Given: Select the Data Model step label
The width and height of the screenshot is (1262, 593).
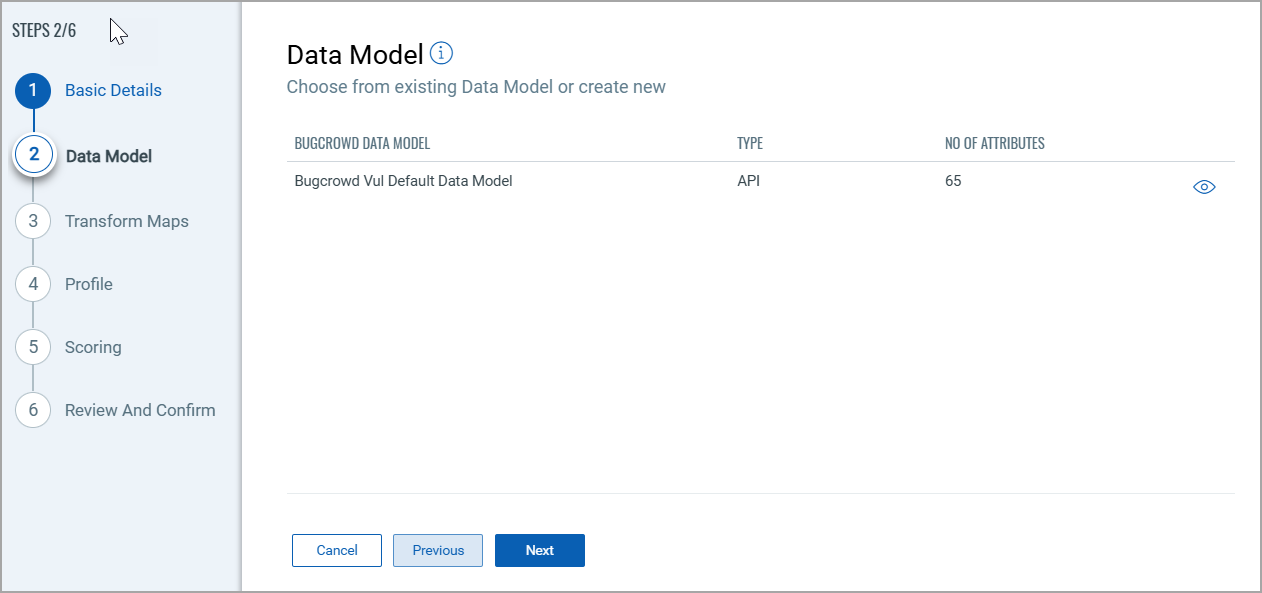Looking at the screenshot, I should tap(109, 156).
